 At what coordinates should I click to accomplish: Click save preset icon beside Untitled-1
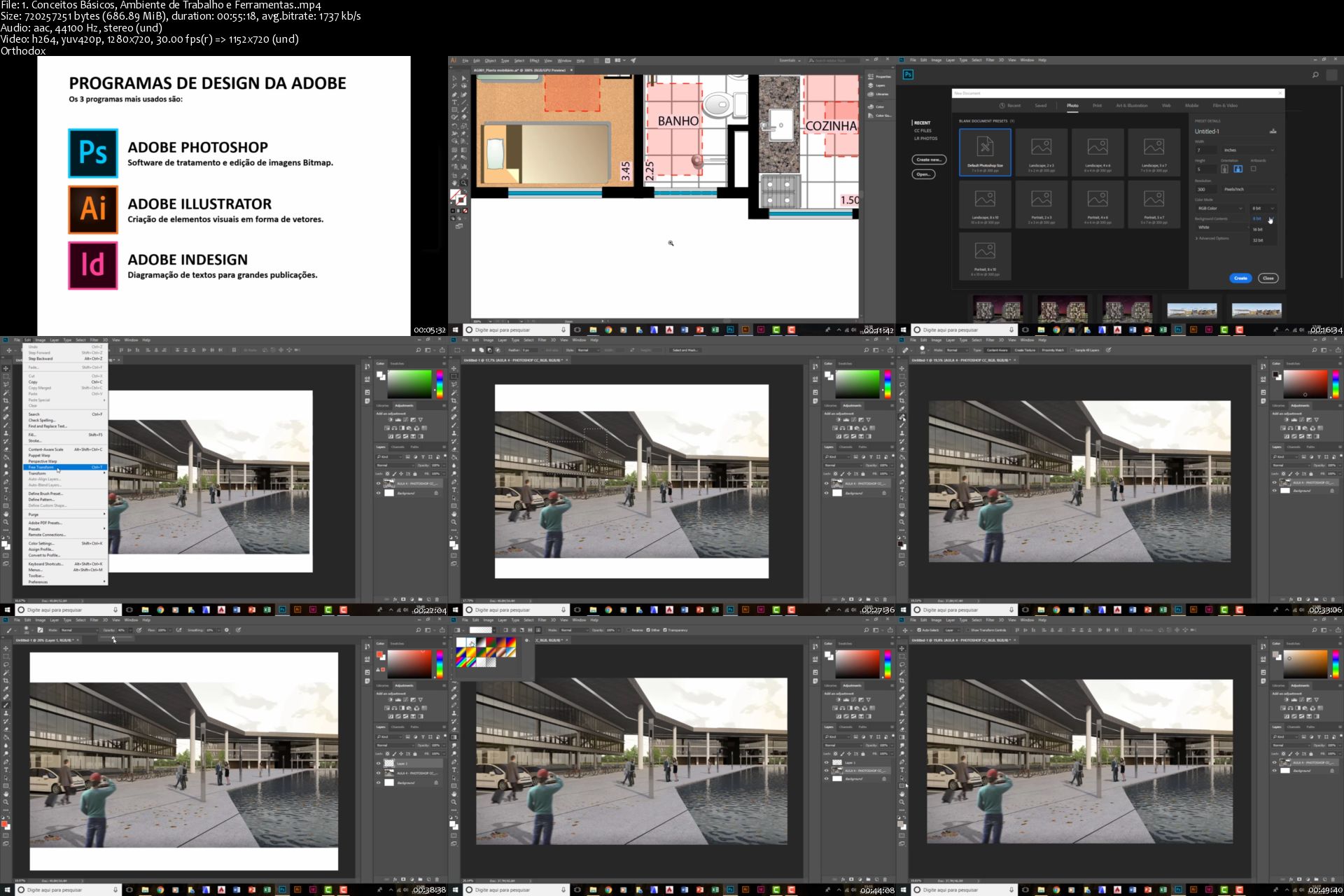pyautogui.click(x=1273, y=131)
